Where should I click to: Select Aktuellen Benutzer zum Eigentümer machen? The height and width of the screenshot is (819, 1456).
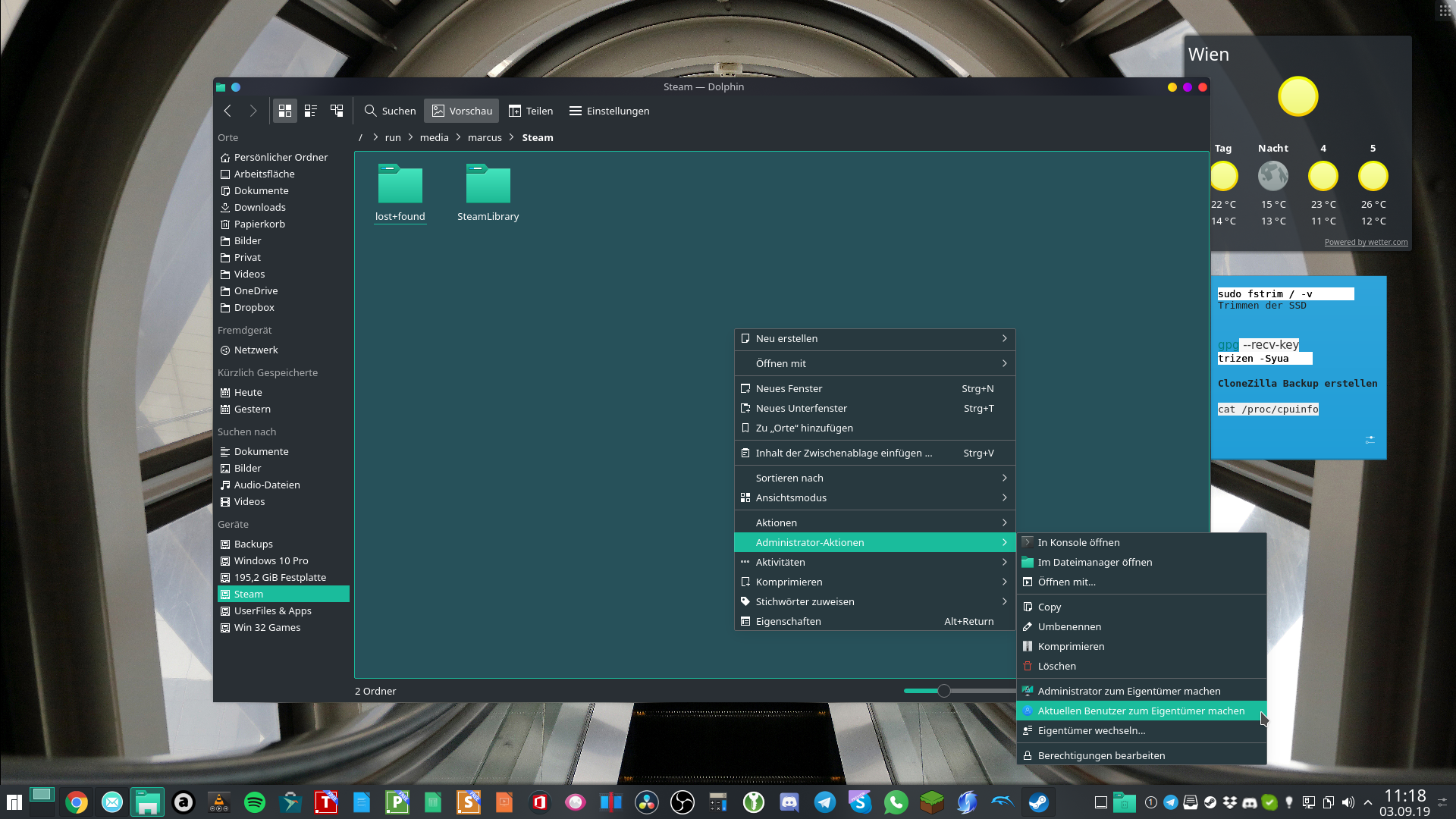[x=1141, y=711]
